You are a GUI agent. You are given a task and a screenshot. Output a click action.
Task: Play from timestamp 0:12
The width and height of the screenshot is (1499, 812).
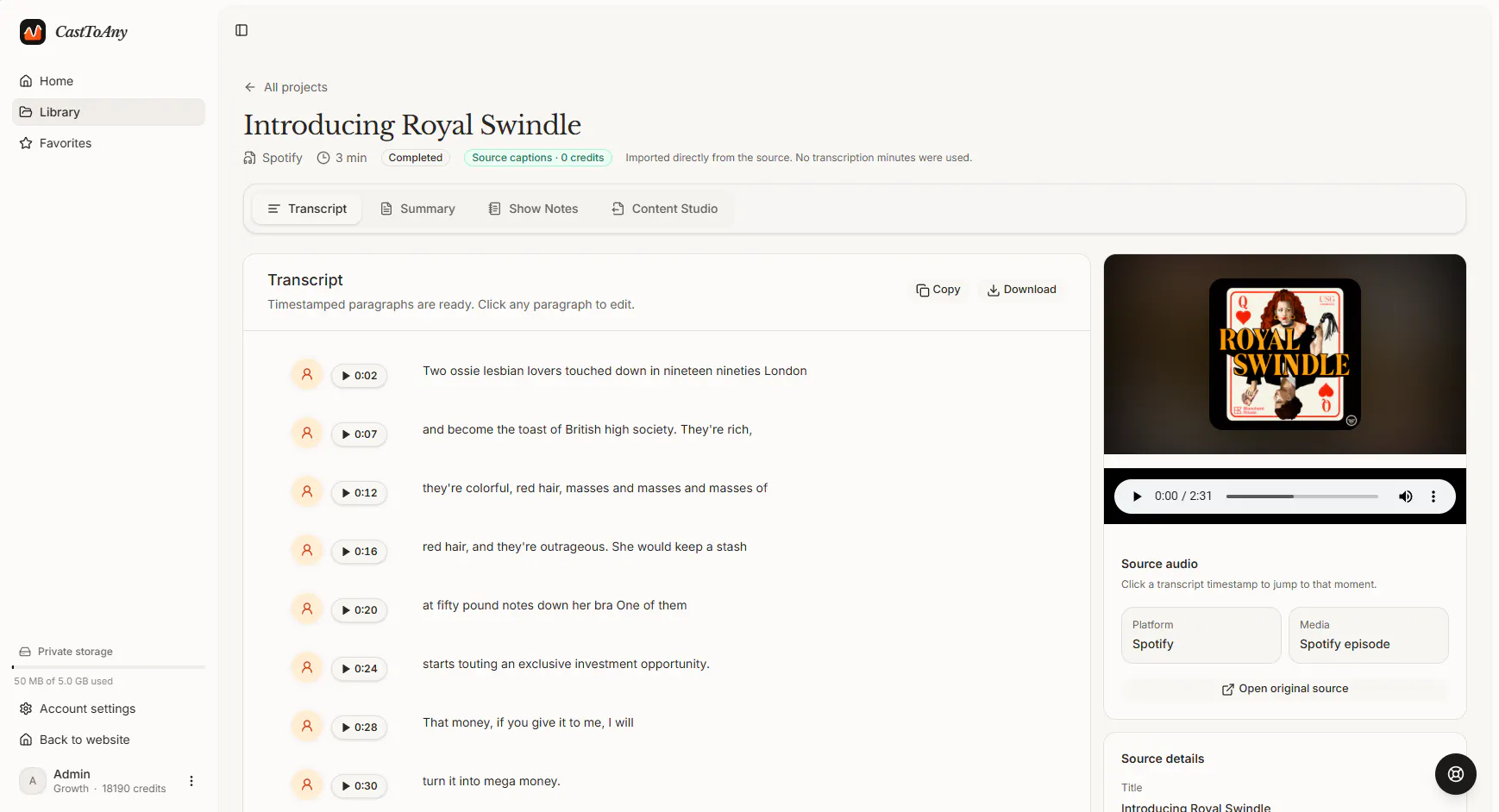pyautogui.click(x=360, y=493)
